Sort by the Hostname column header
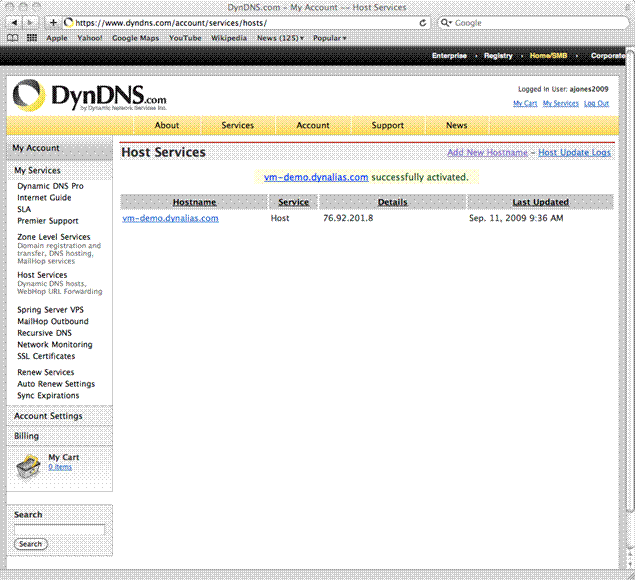 (194, 202)
